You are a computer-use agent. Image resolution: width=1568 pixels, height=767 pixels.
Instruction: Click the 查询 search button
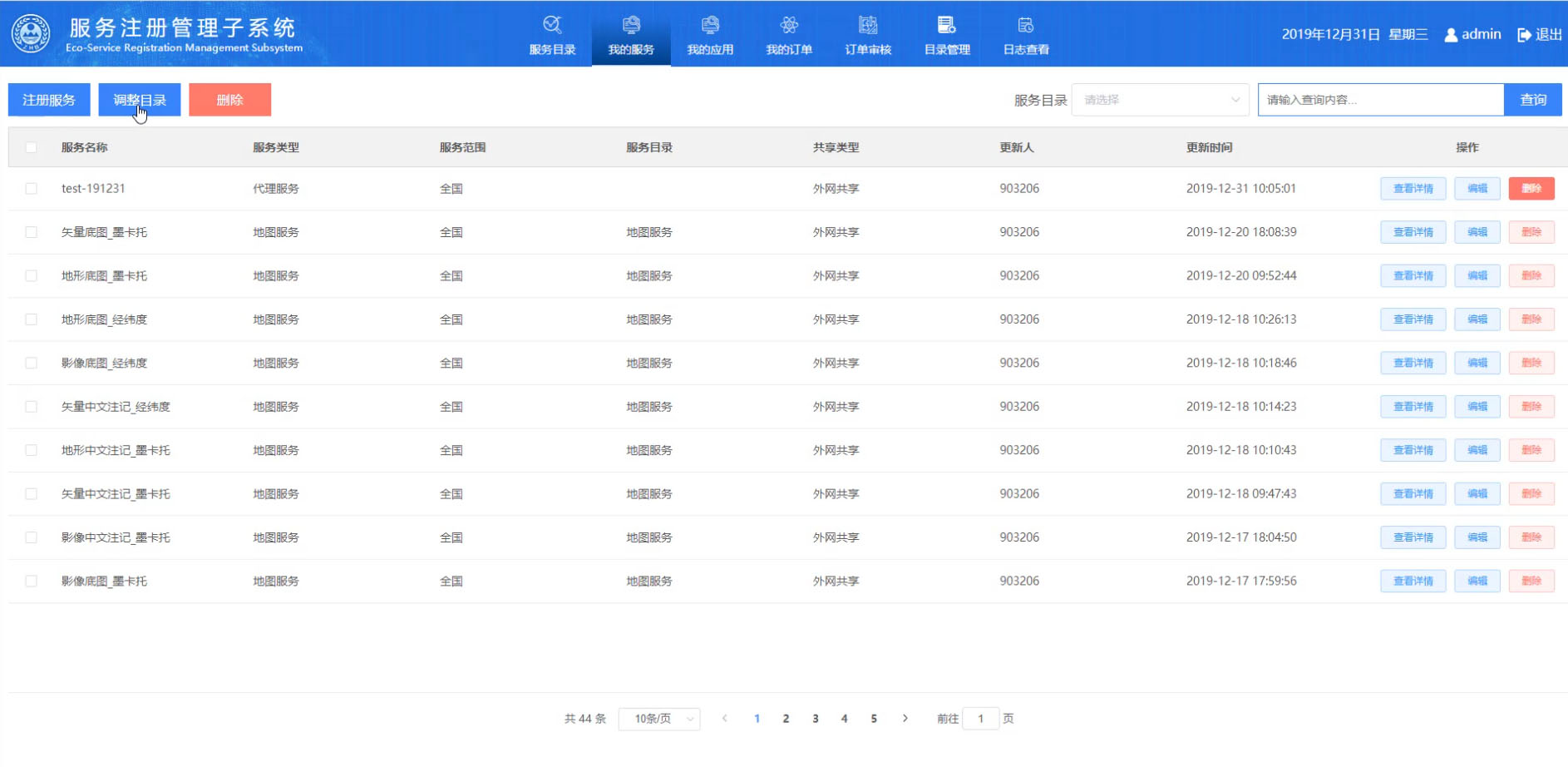click(1533, 100)
